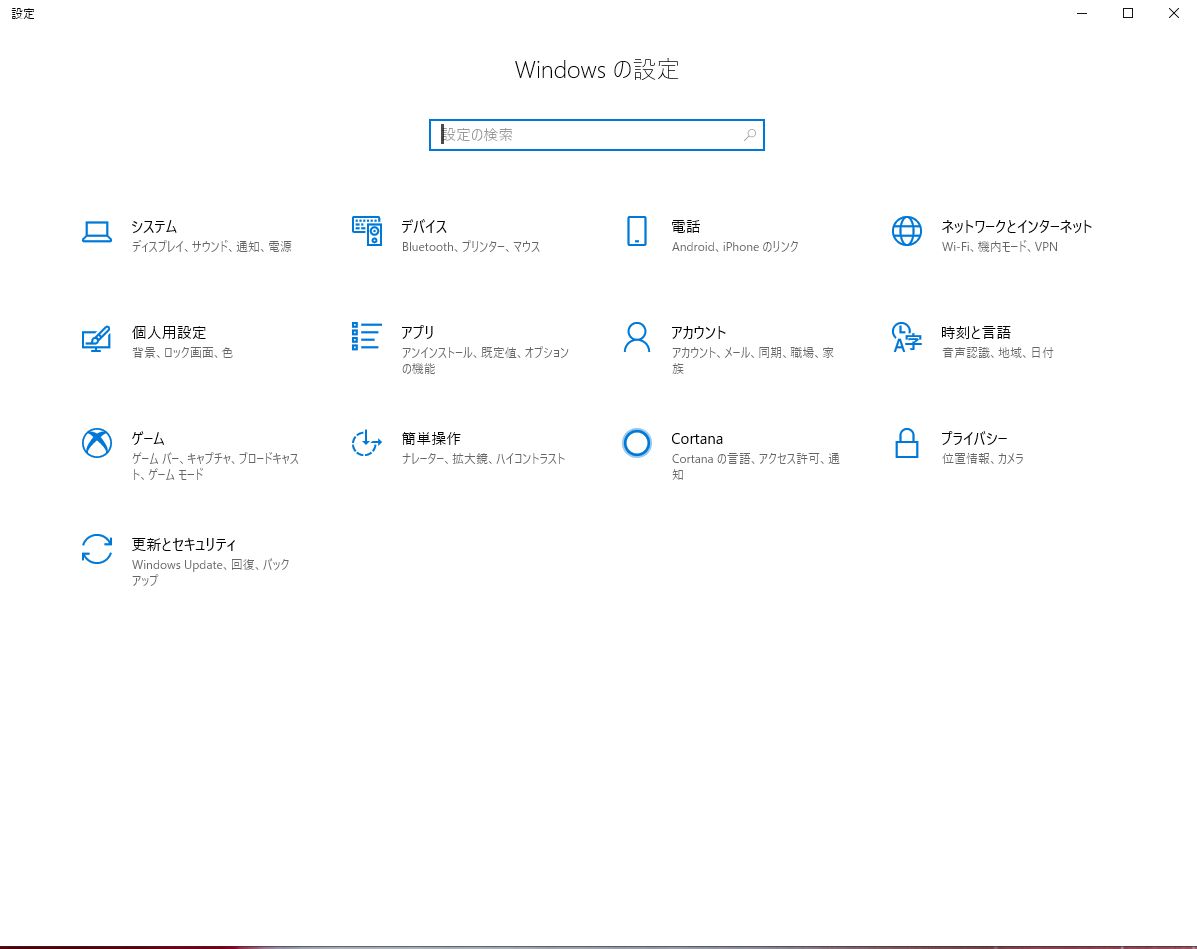The height and width of the screenshot is (949, 1197).
Task: Click the Ease of Access icon
Action: pyautogui.click(x=366, y=443)
